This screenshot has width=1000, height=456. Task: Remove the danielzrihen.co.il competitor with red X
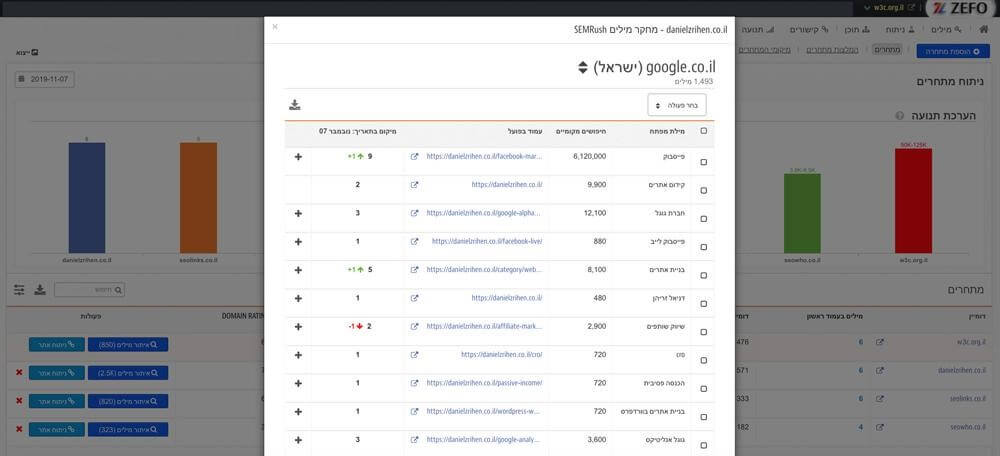pyautogui.click(x=18, y=372)
